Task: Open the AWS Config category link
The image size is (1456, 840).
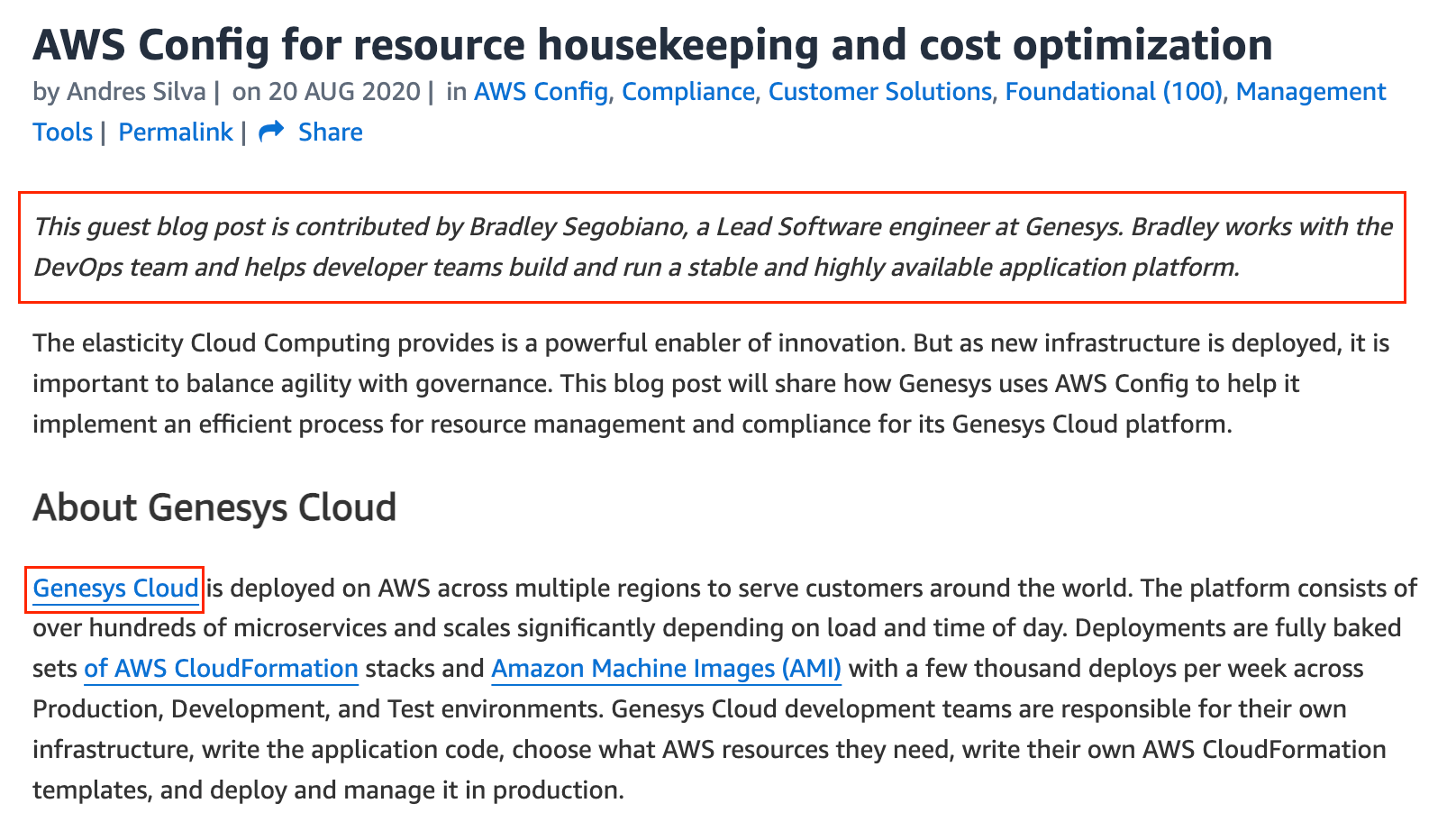Action: [541, 92]
